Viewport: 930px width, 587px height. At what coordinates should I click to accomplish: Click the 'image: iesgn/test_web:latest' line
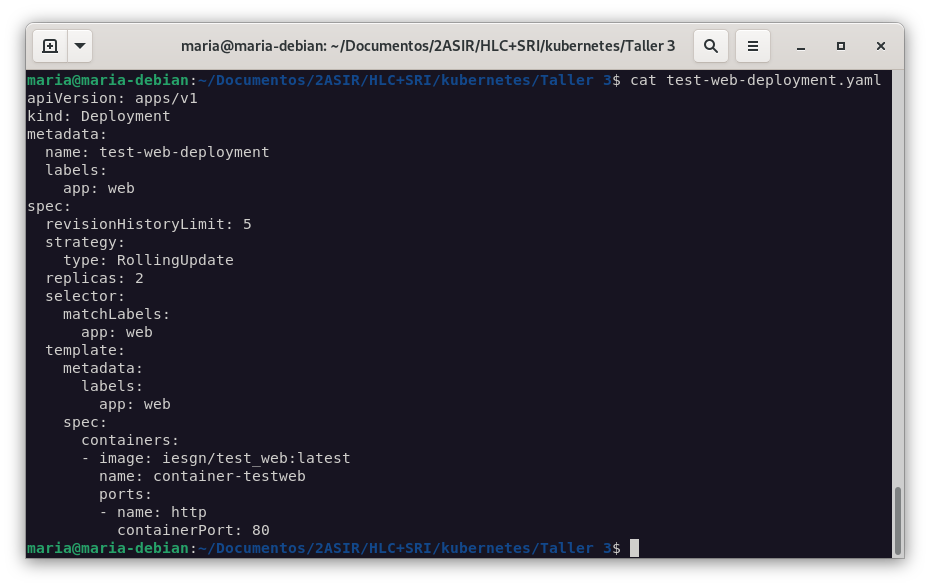(x=224, y=458)
